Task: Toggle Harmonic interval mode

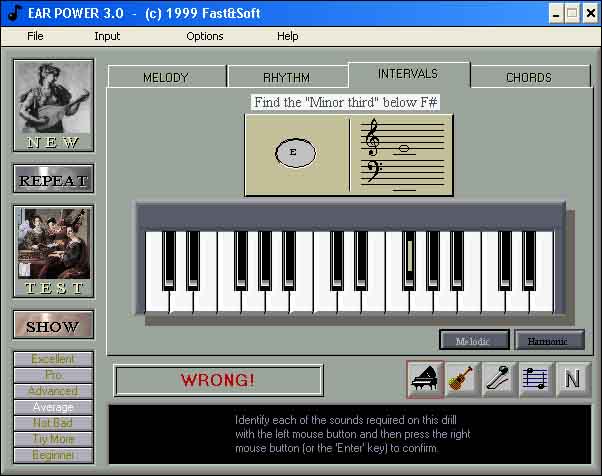Action: [549, 341]
